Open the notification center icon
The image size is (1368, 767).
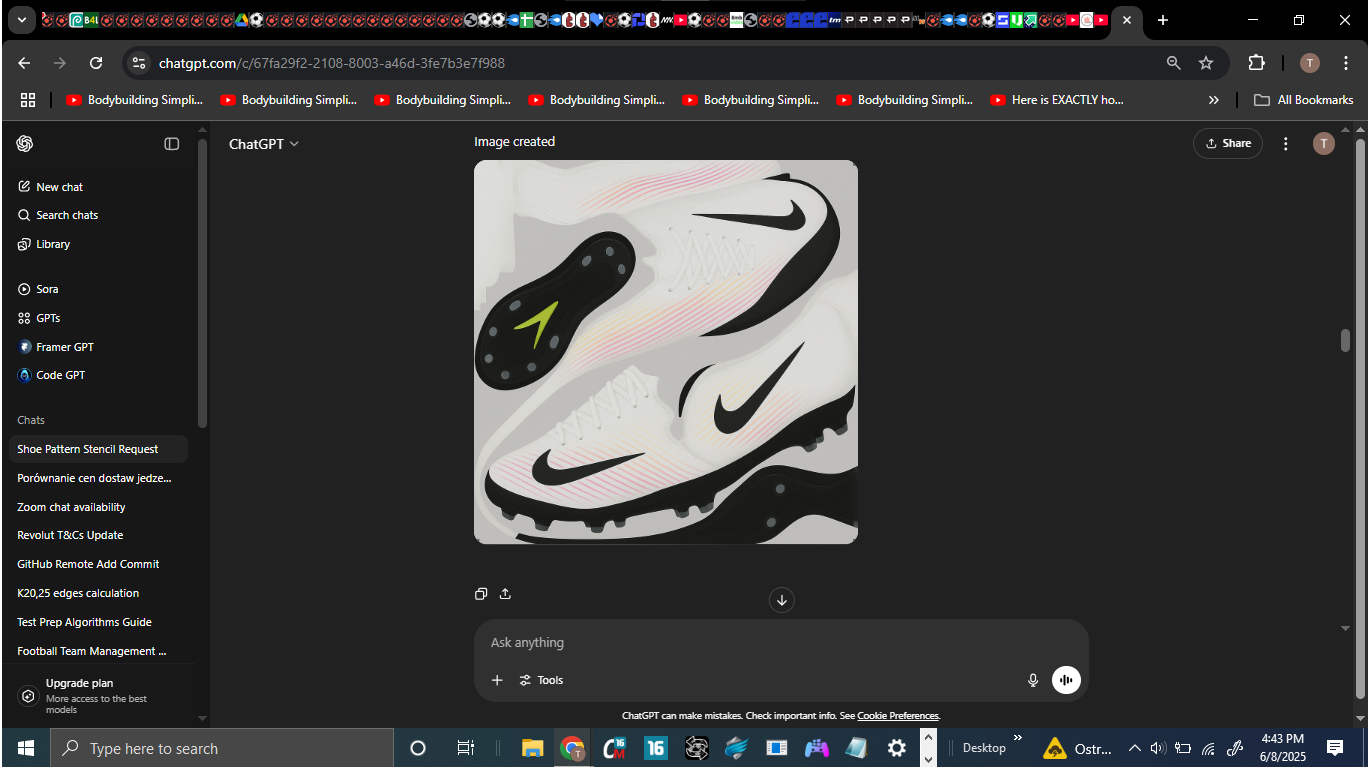pyautogui.click(x=1335, y=748)
